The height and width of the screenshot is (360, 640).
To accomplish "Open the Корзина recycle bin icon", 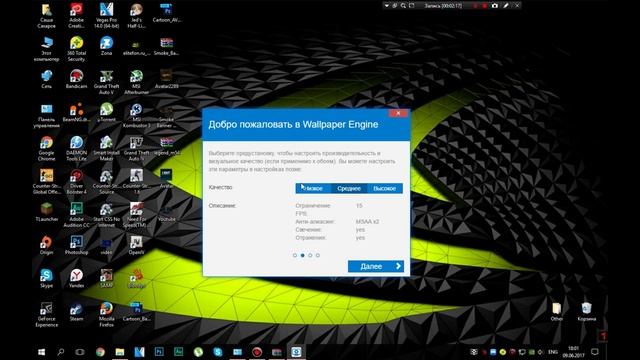I will click(587, 311).
